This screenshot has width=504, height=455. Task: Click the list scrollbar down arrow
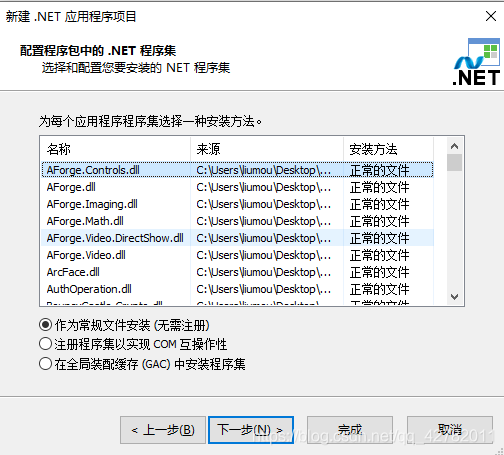[454, 296]
